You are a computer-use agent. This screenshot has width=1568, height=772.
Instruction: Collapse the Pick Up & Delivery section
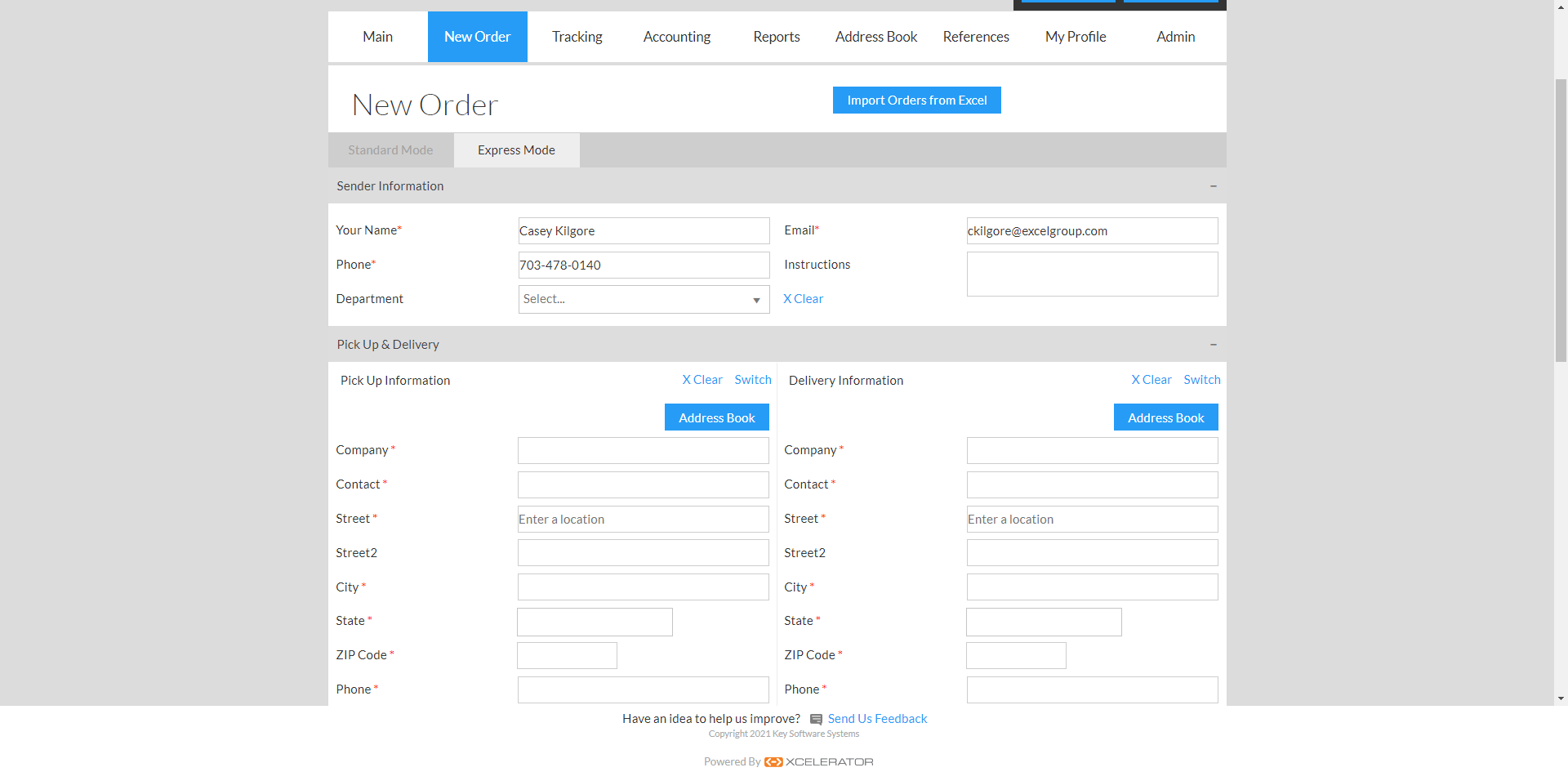(x=1213, y=345)
